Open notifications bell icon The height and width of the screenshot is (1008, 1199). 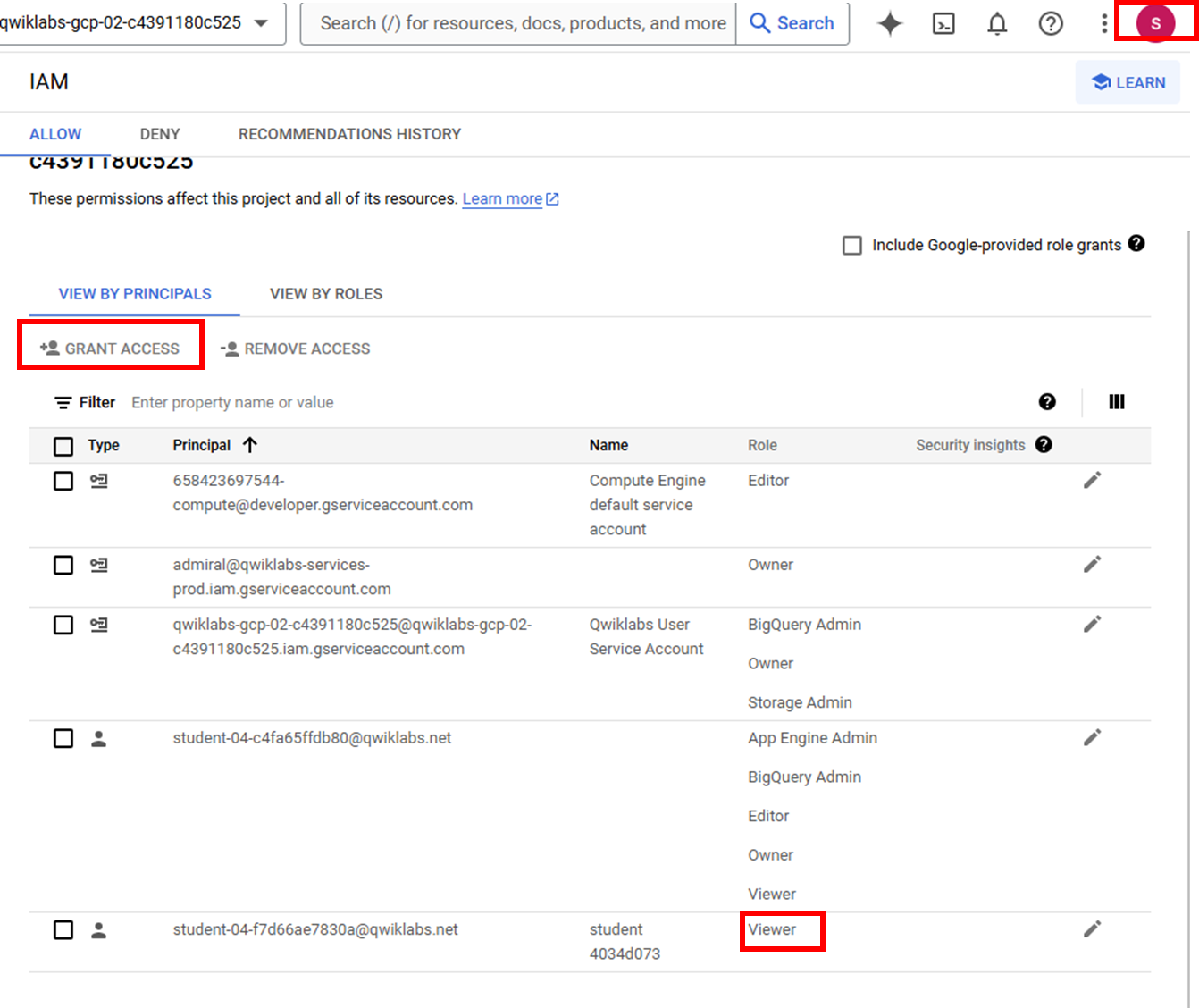click(x=997, y=23)
